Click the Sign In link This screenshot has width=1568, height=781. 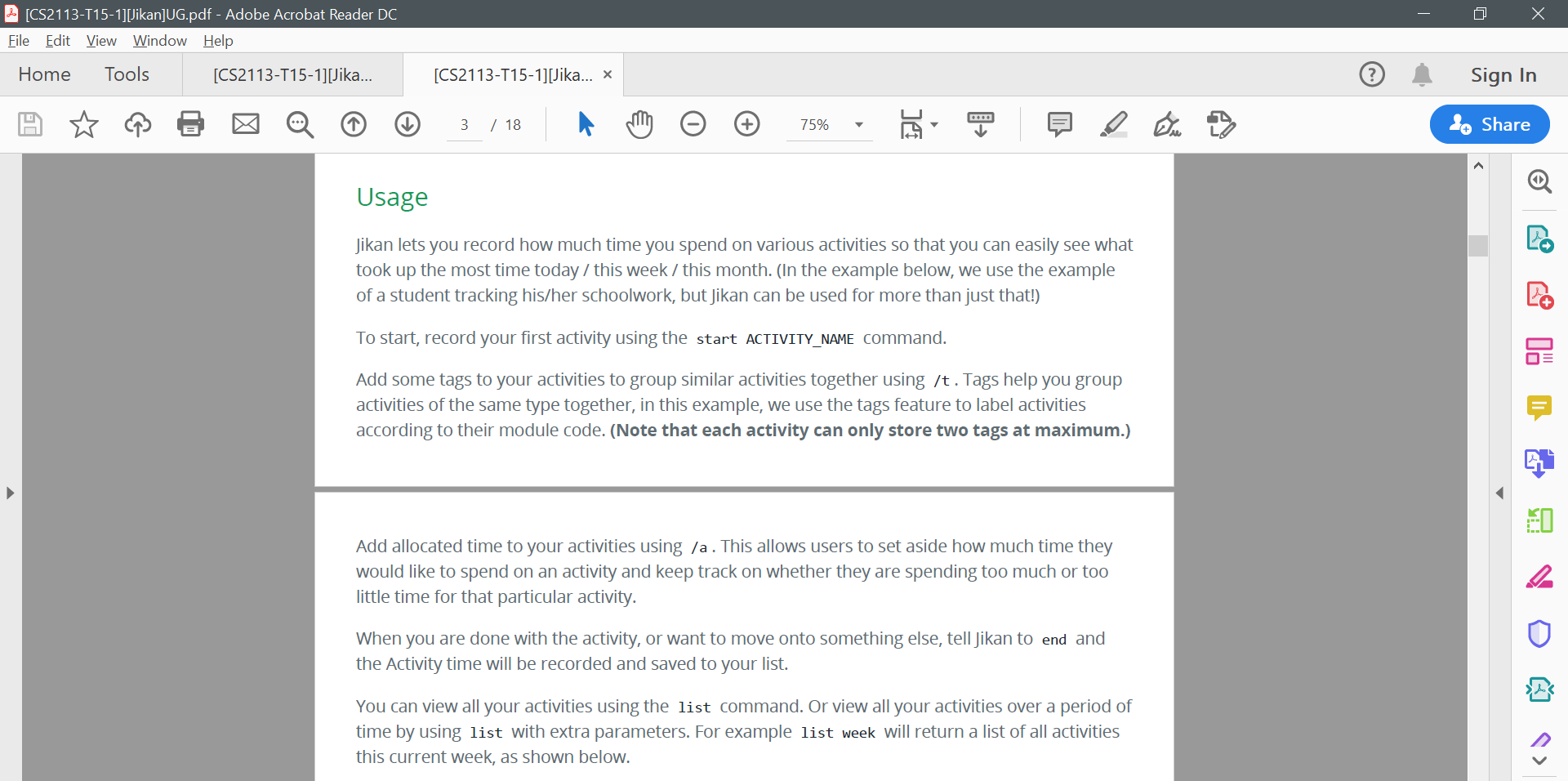1503,74
